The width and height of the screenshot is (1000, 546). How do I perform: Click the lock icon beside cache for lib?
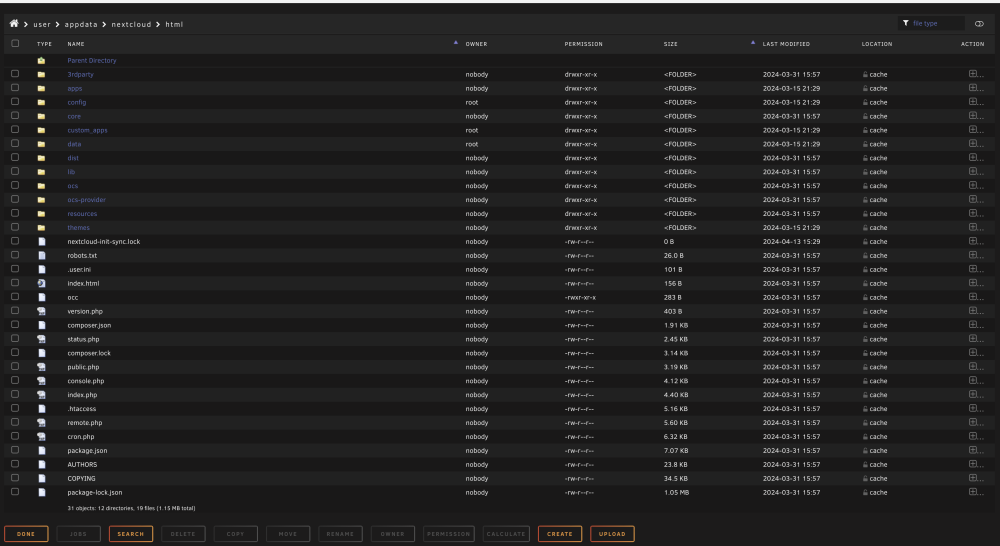pyautogui.click(x=865, y=172)
